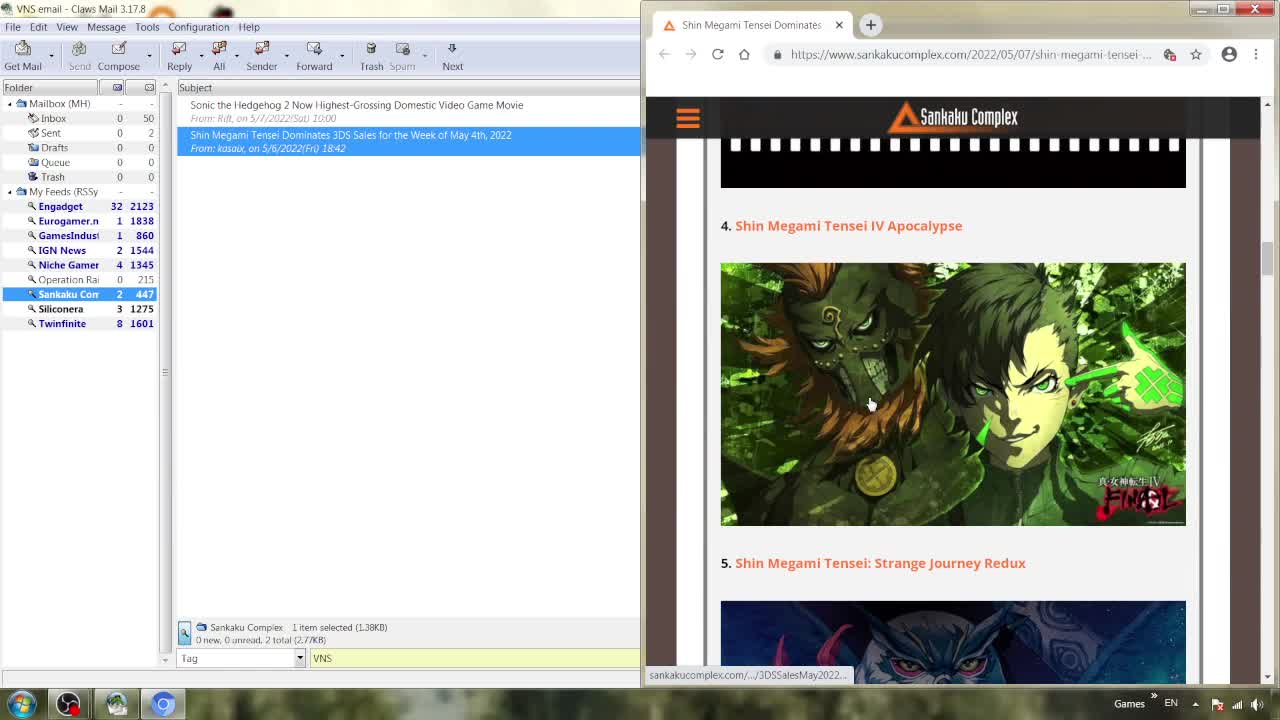Select the Sonic the Hedgehog 2 message
The height and width of the screenshot is (720, 1280).
(x=408, y=111)
